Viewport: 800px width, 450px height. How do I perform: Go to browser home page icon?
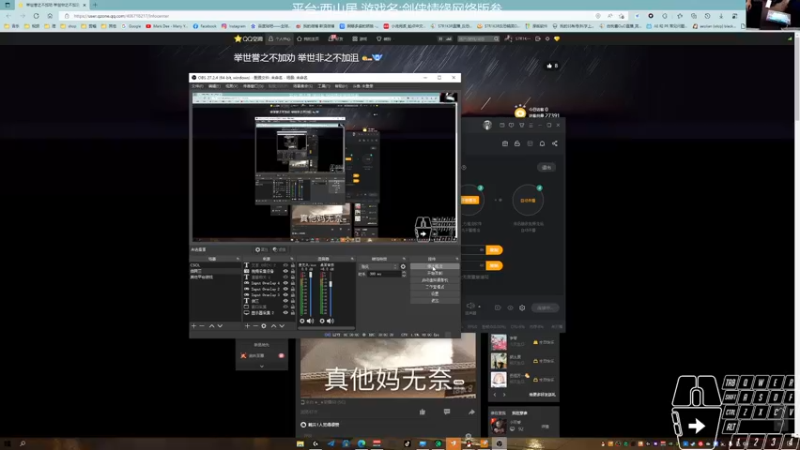(x=49, y=16)
